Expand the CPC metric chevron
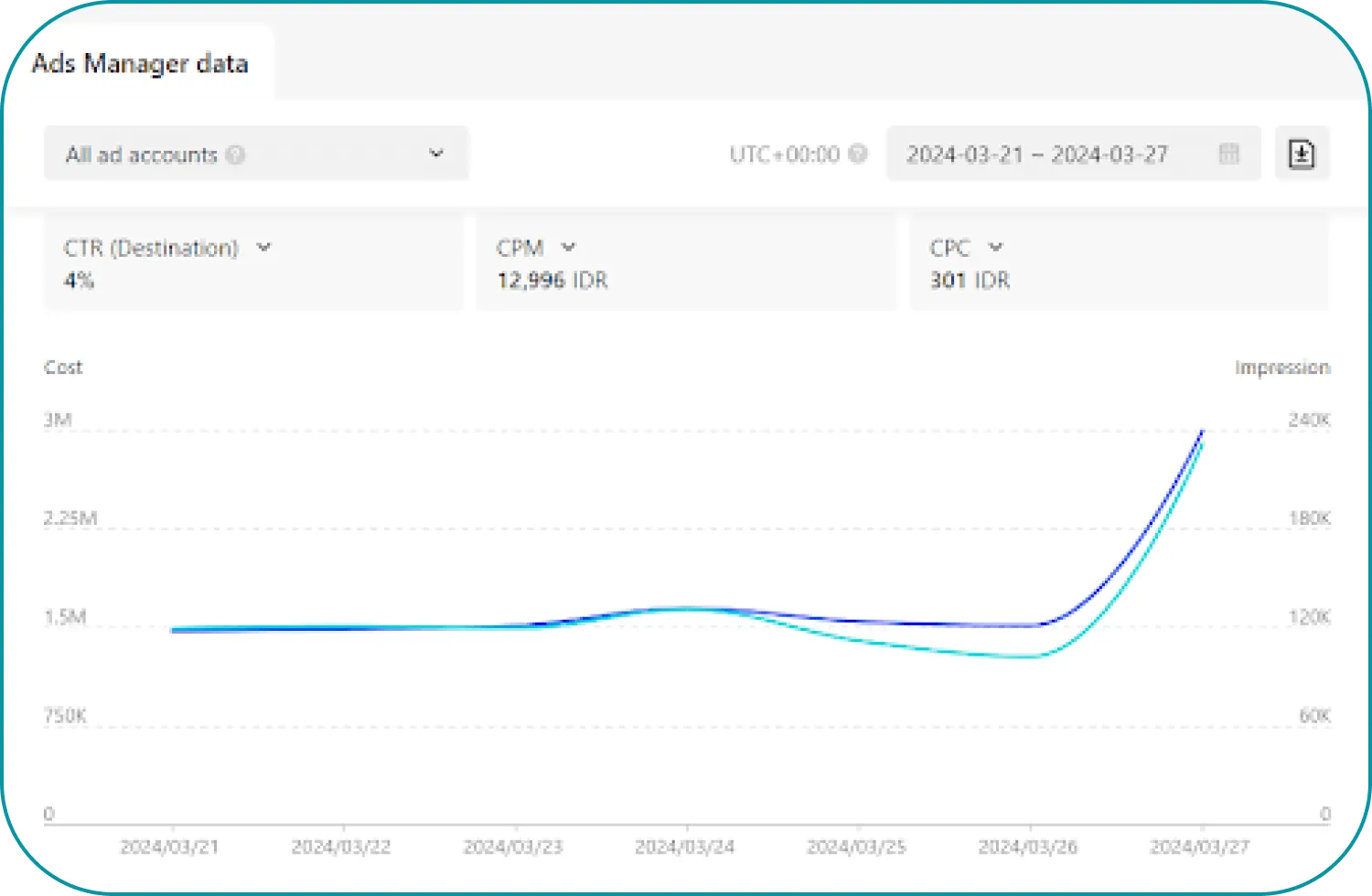This screenshot has width=1372, height=896. tap(996, 247)
